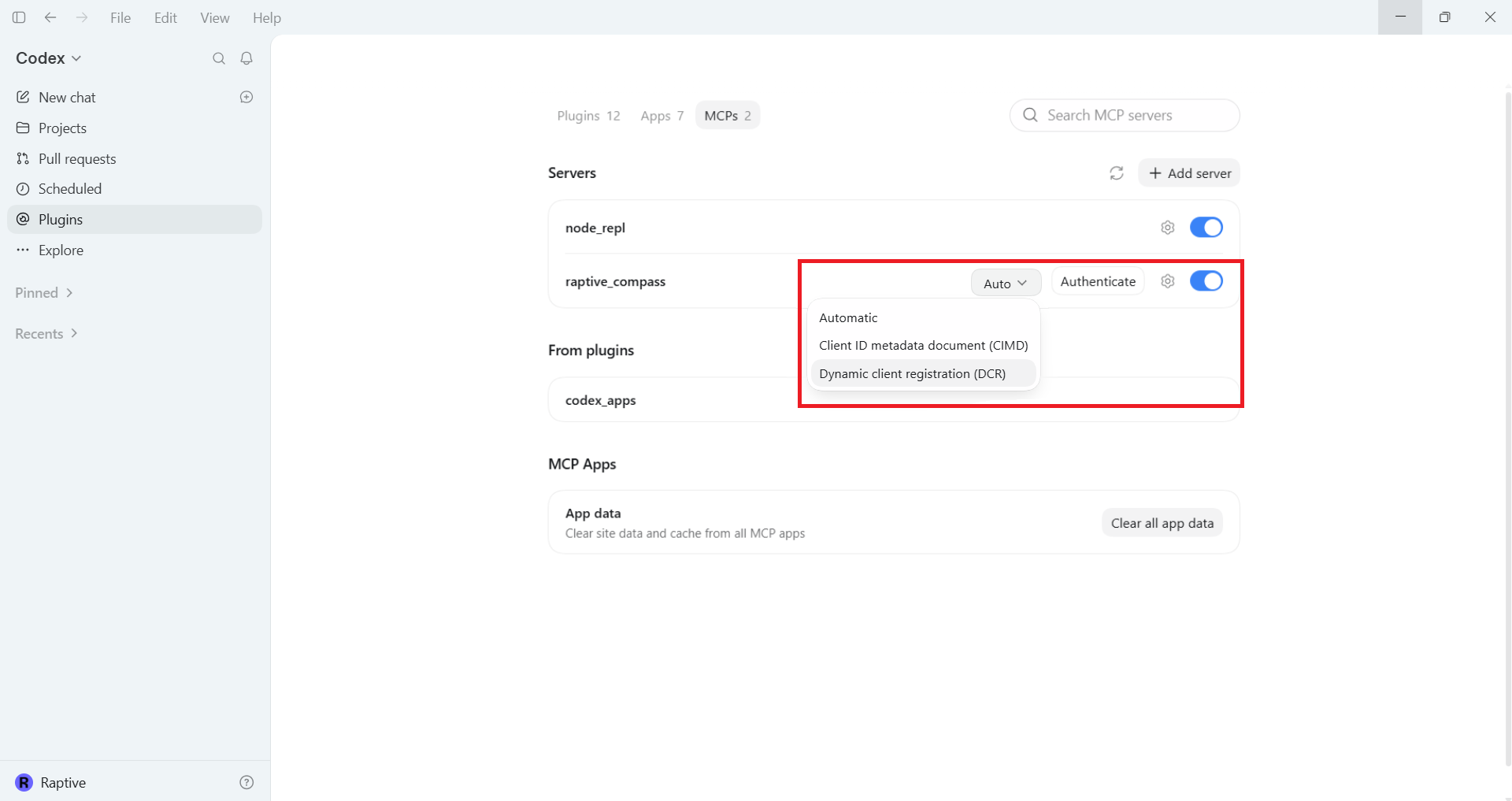The height and width of the screenshot is (801, 1512).
Task: Click the plus icon beside New chat
Action: 246,97
